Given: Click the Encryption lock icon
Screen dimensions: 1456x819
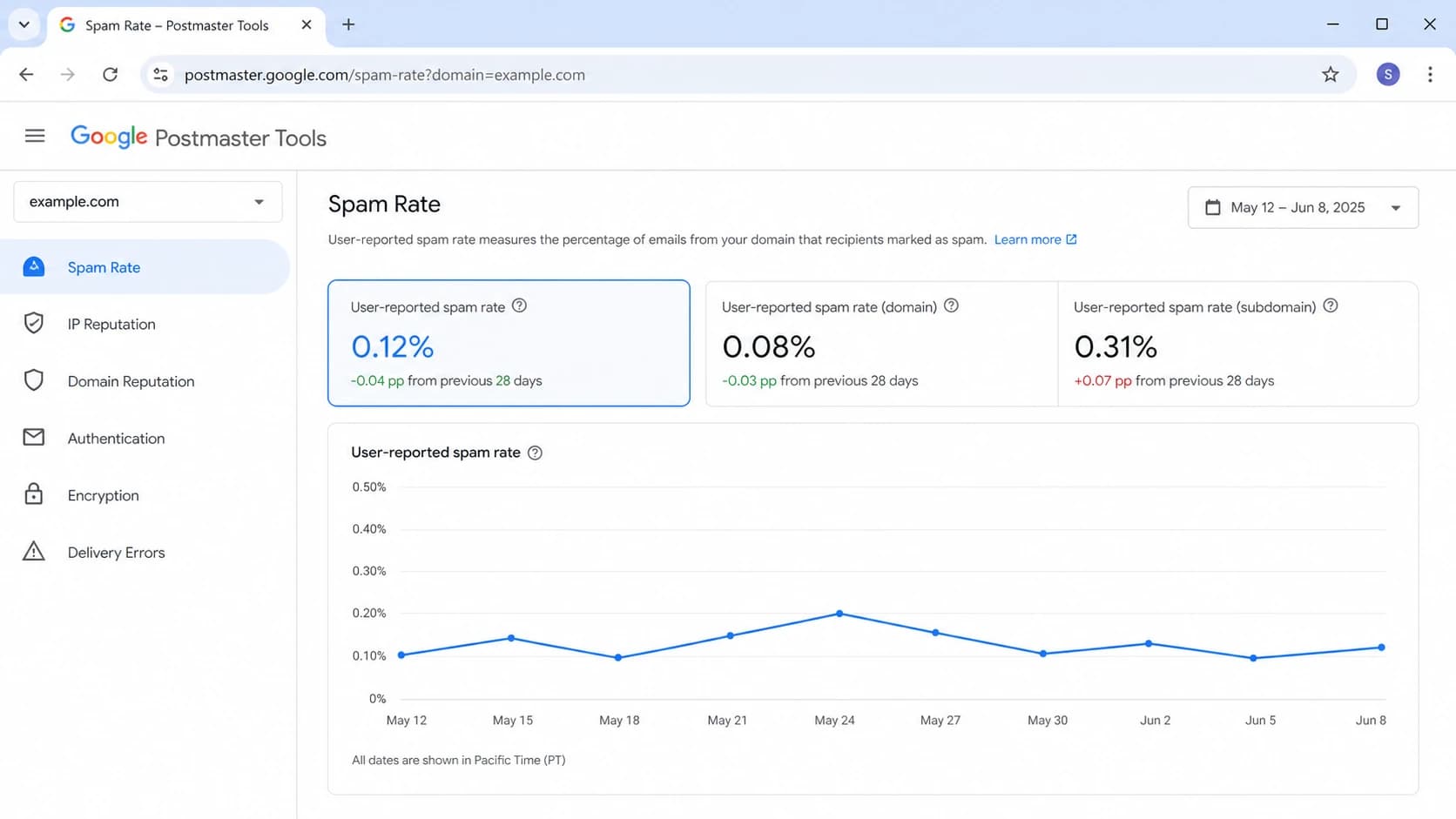Looking at the screenshot, I should pyautogui.click(x=34, y=494).
